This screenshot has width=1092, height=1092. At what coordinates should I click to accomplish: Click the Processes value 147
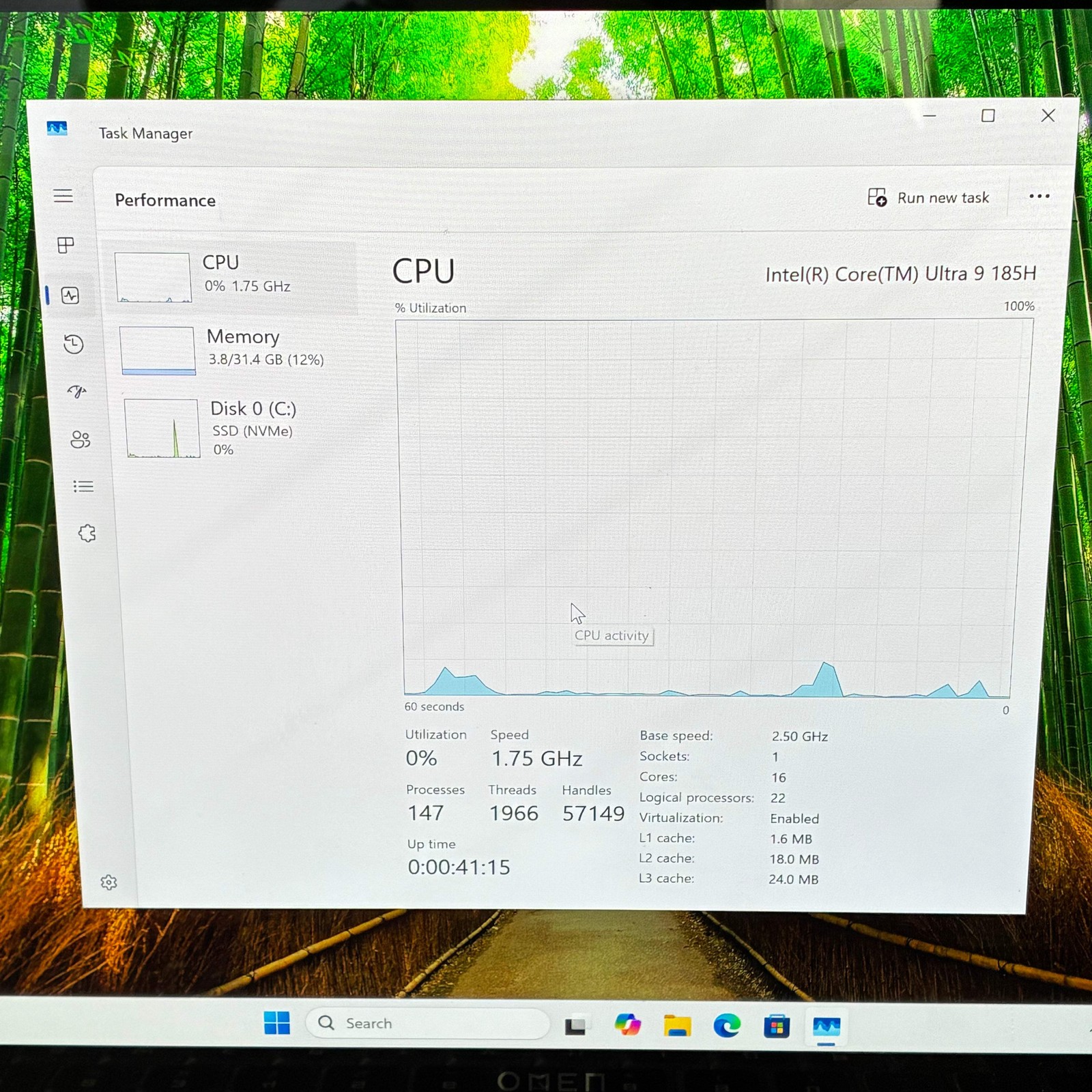click(x=426, y=813)
